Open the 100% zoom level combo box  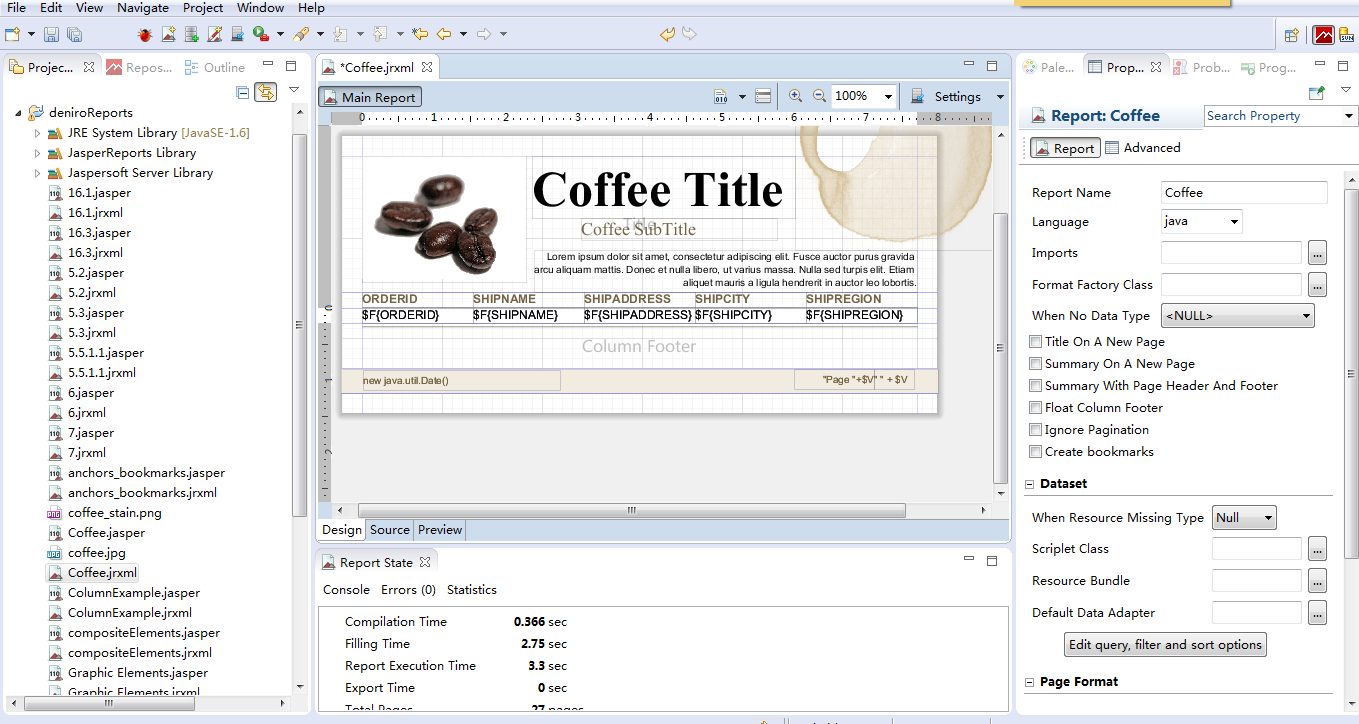[x=862, y=96]
